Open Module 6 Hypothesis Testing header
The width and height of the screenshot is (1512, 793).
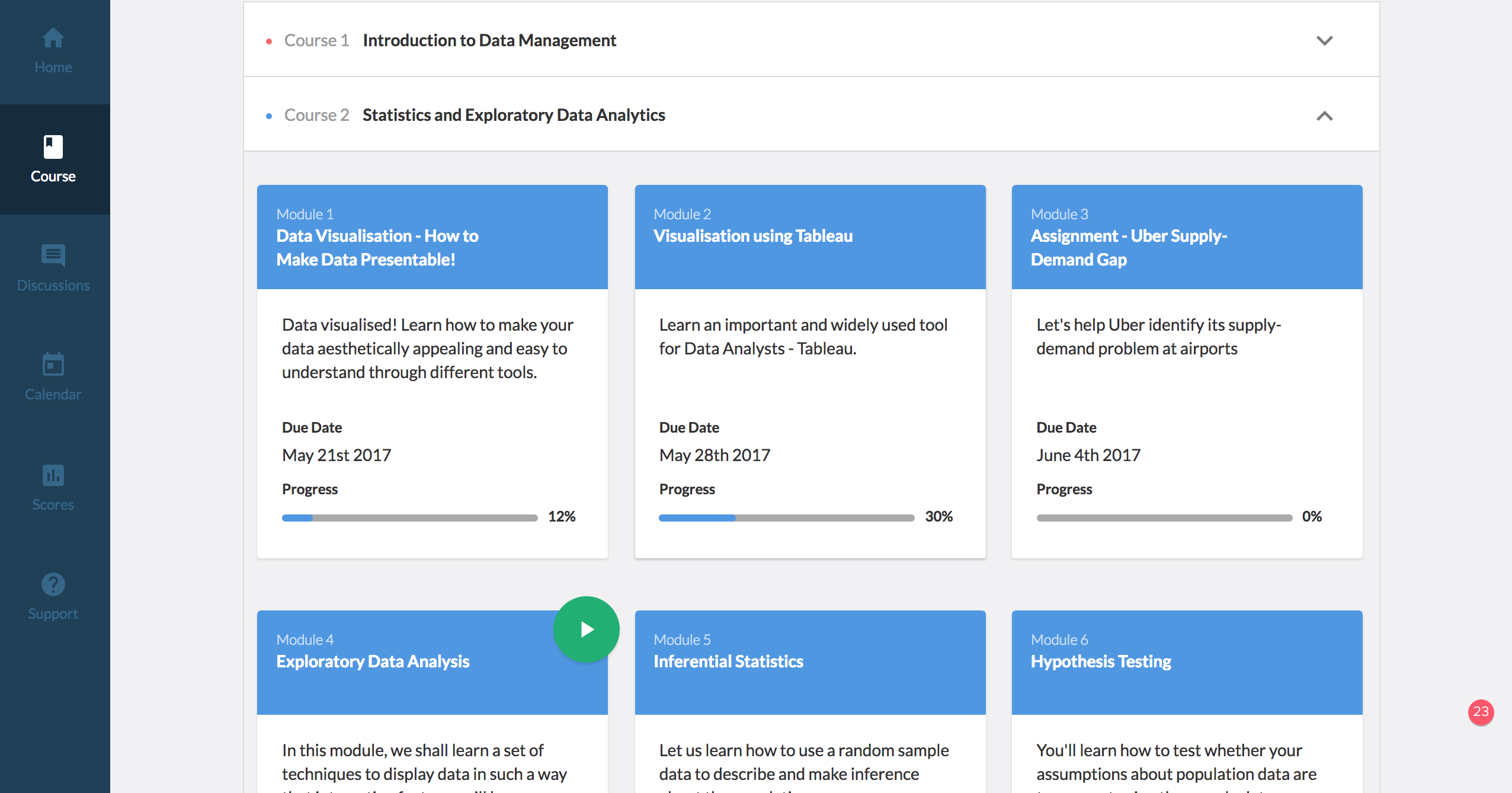[1187, 663]
